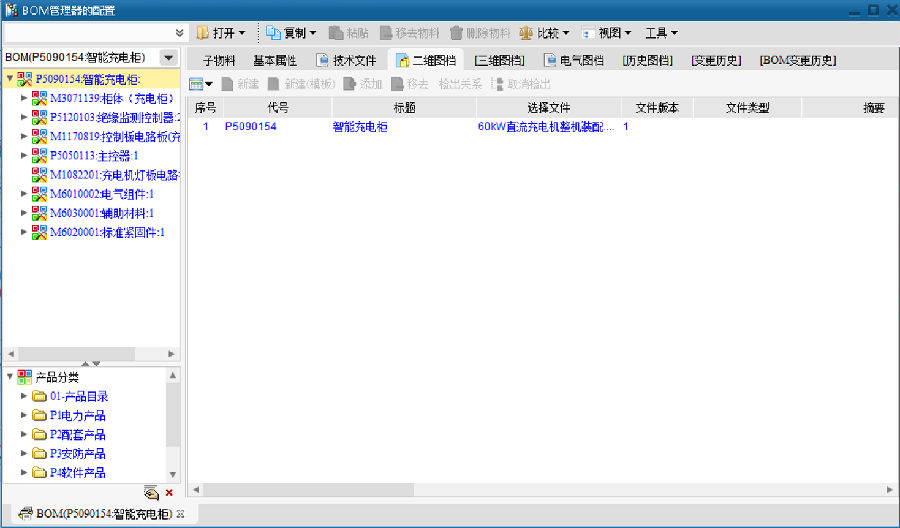Sort by the 序号 column header
900x528 pixels.
(x=205, y=107)
